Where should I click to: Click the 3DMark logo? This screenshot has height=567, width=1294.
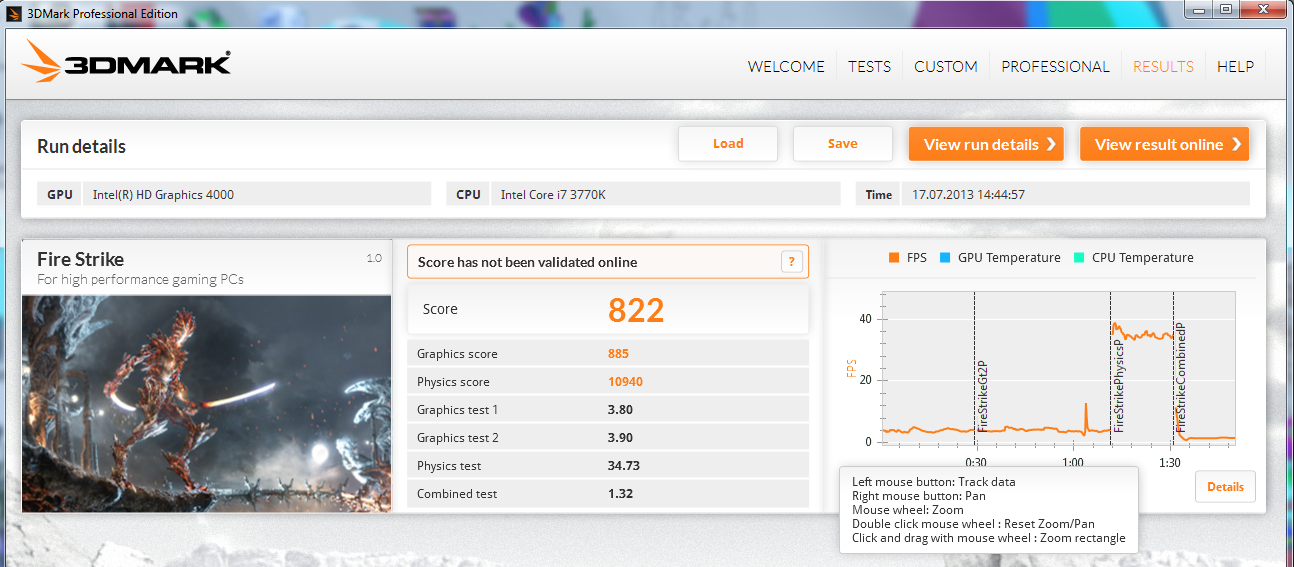pyautogui.click(x=127, y=63)
